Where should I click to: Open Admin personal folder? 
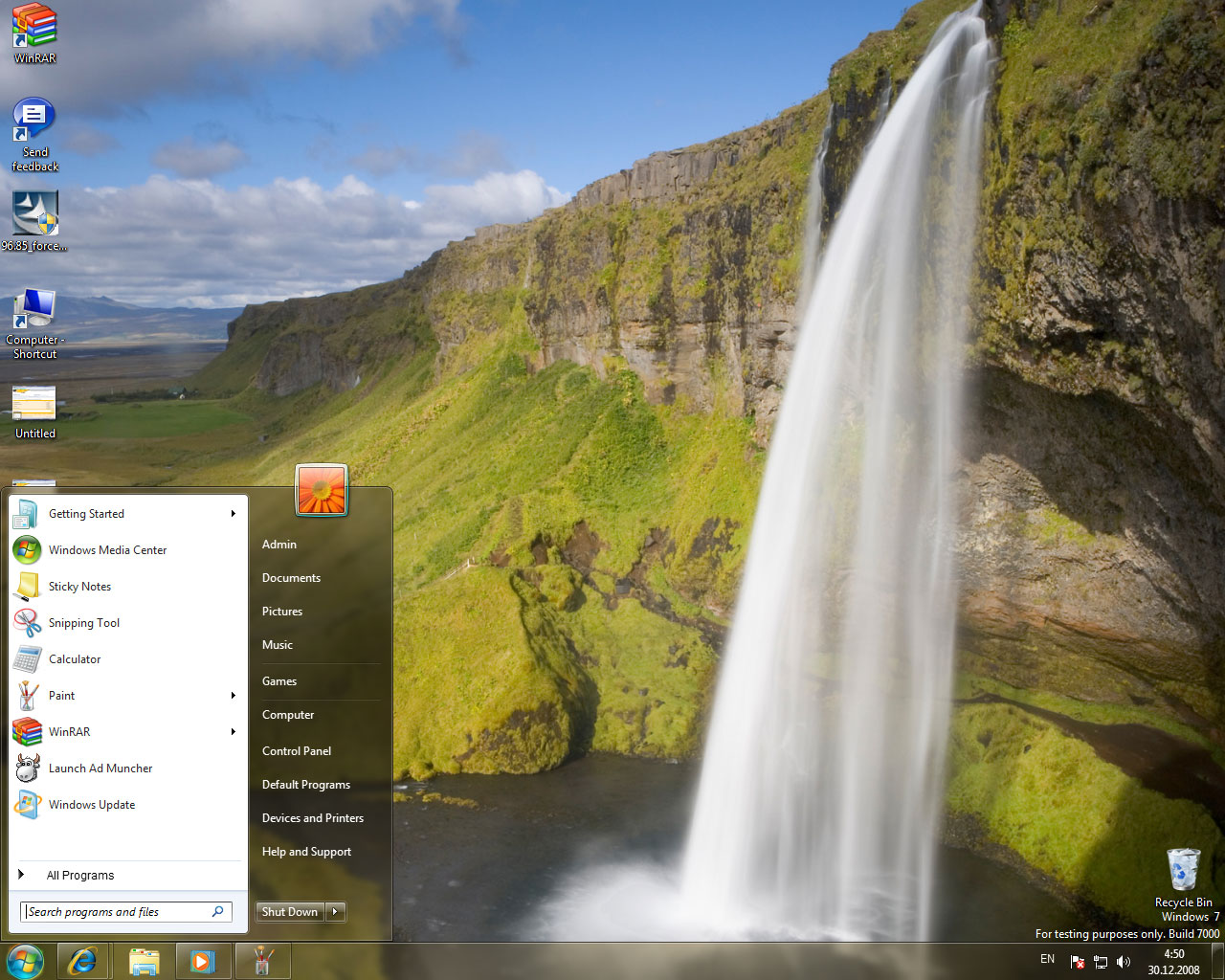[279, 545]
